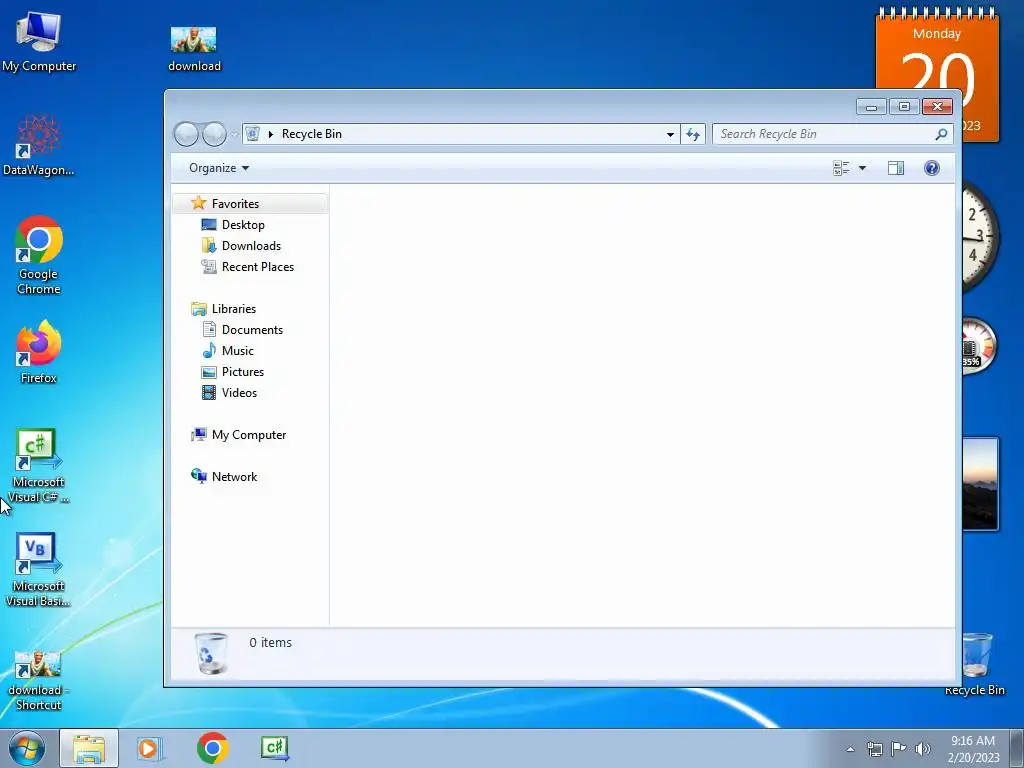Launch Firefox desktop shortcut
The height and width of the screenshot is (768, 1024).
coord(39,351)
